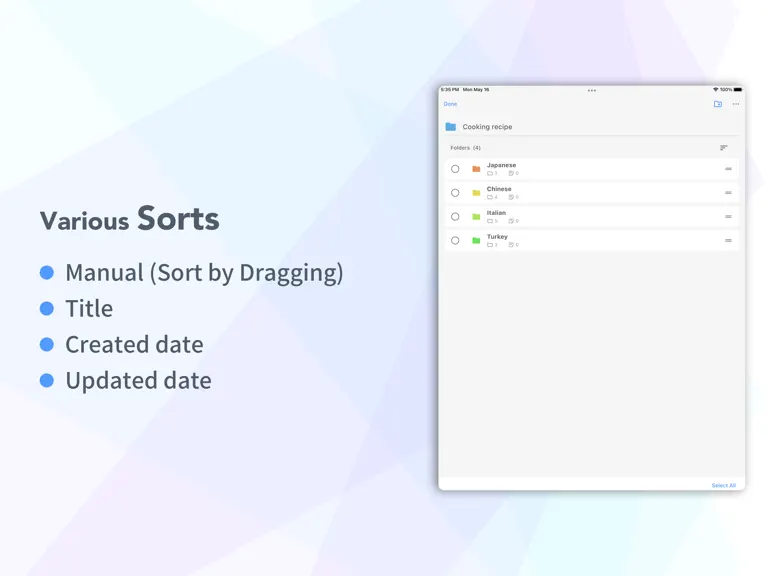The width and height of the screenshot is (768, 576).
Task: Select the Turkey folder radio circle
Action: [x=455, y=240]
